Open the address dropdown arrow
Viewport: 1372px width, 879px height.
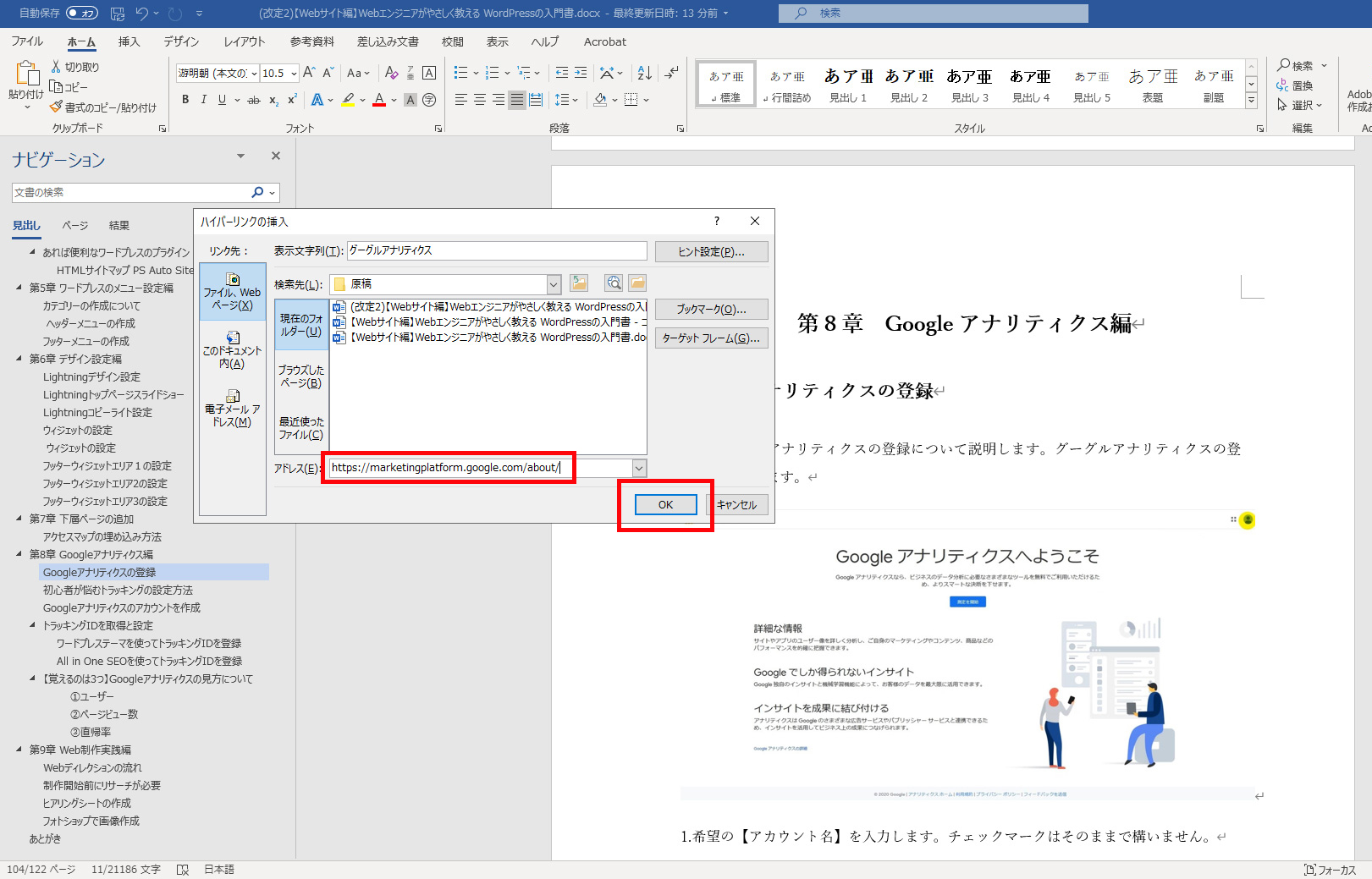(x=639, y=468)
